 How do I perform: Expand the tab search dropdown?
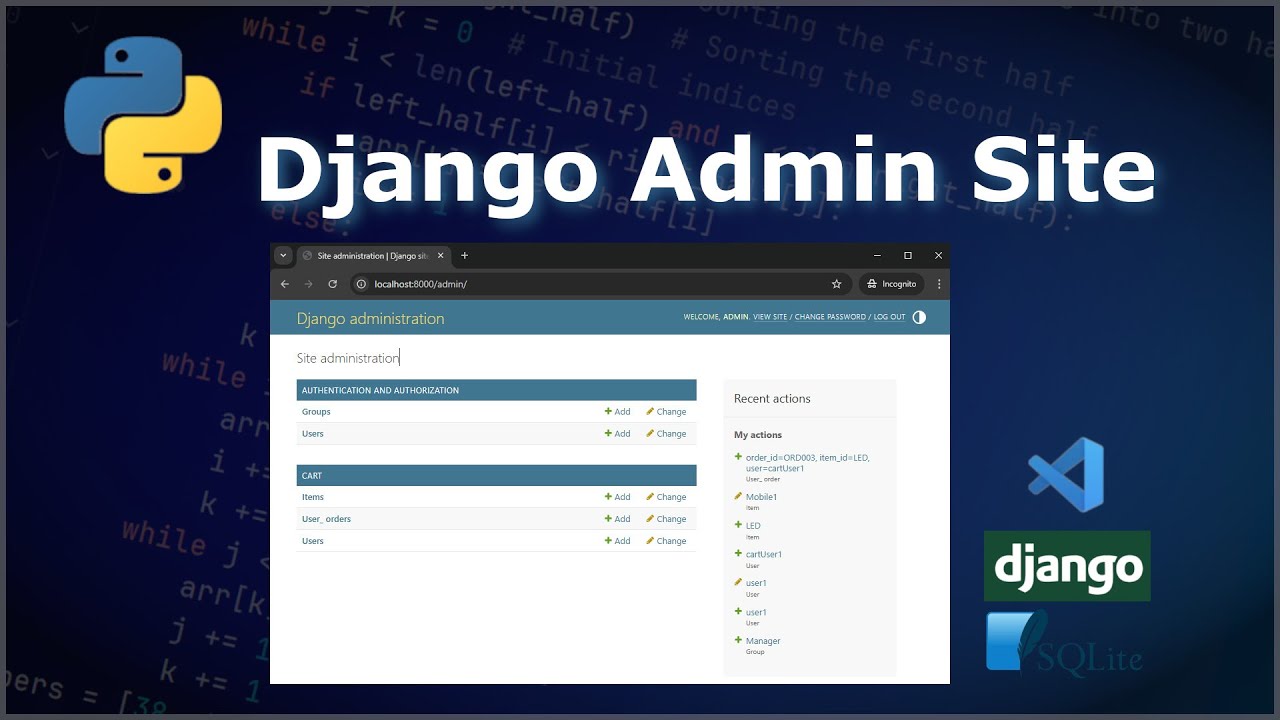283,255
